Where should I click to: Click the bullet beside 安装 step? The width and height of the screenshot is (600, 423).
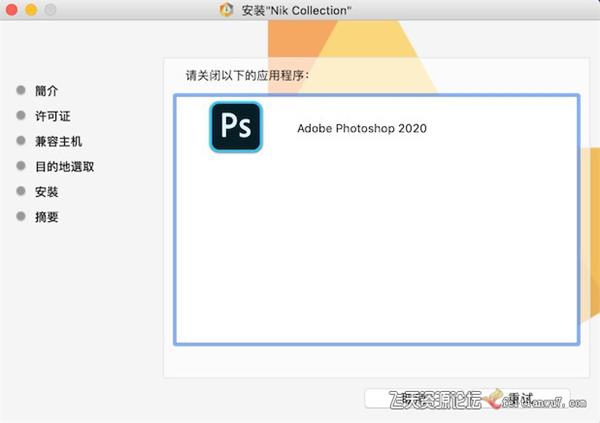(x=21, y=191)
